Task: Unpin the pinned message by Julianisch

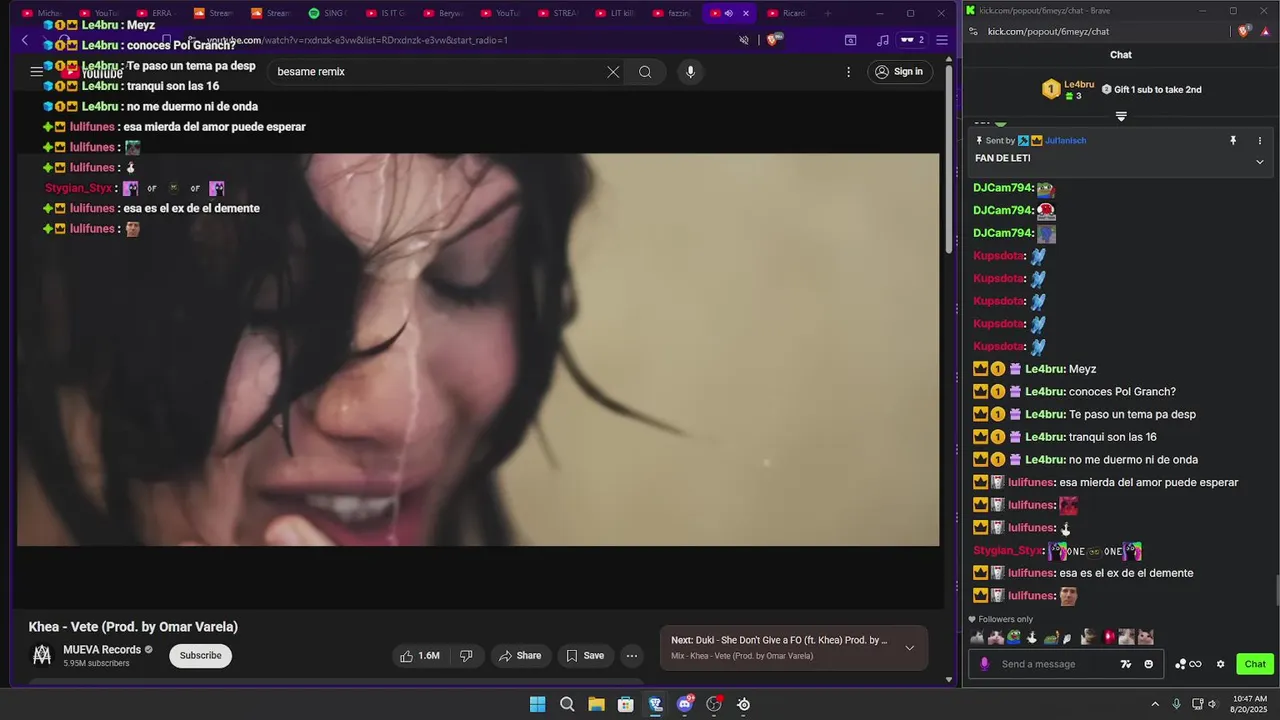Action: [x=1233, y=141]
